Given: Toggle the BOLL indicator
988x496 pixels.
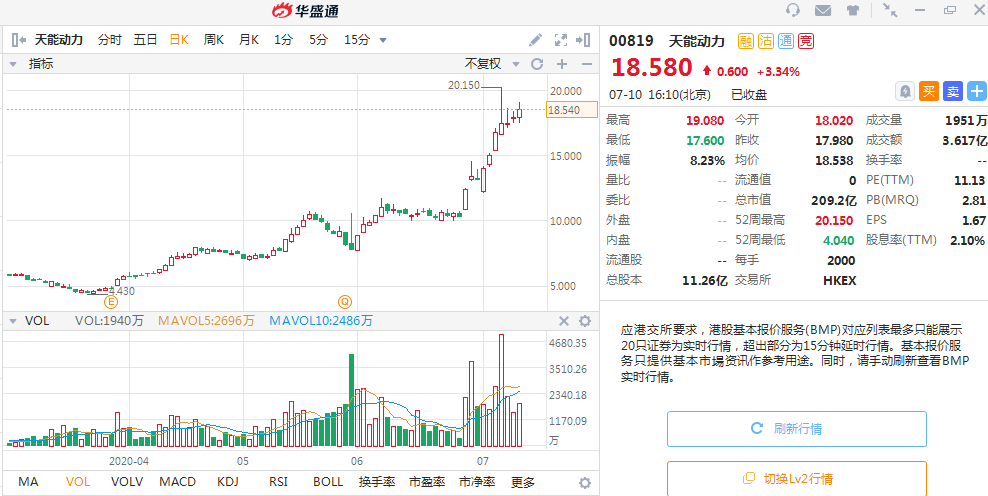Looking at the screenshot, I should click(328, 482).
